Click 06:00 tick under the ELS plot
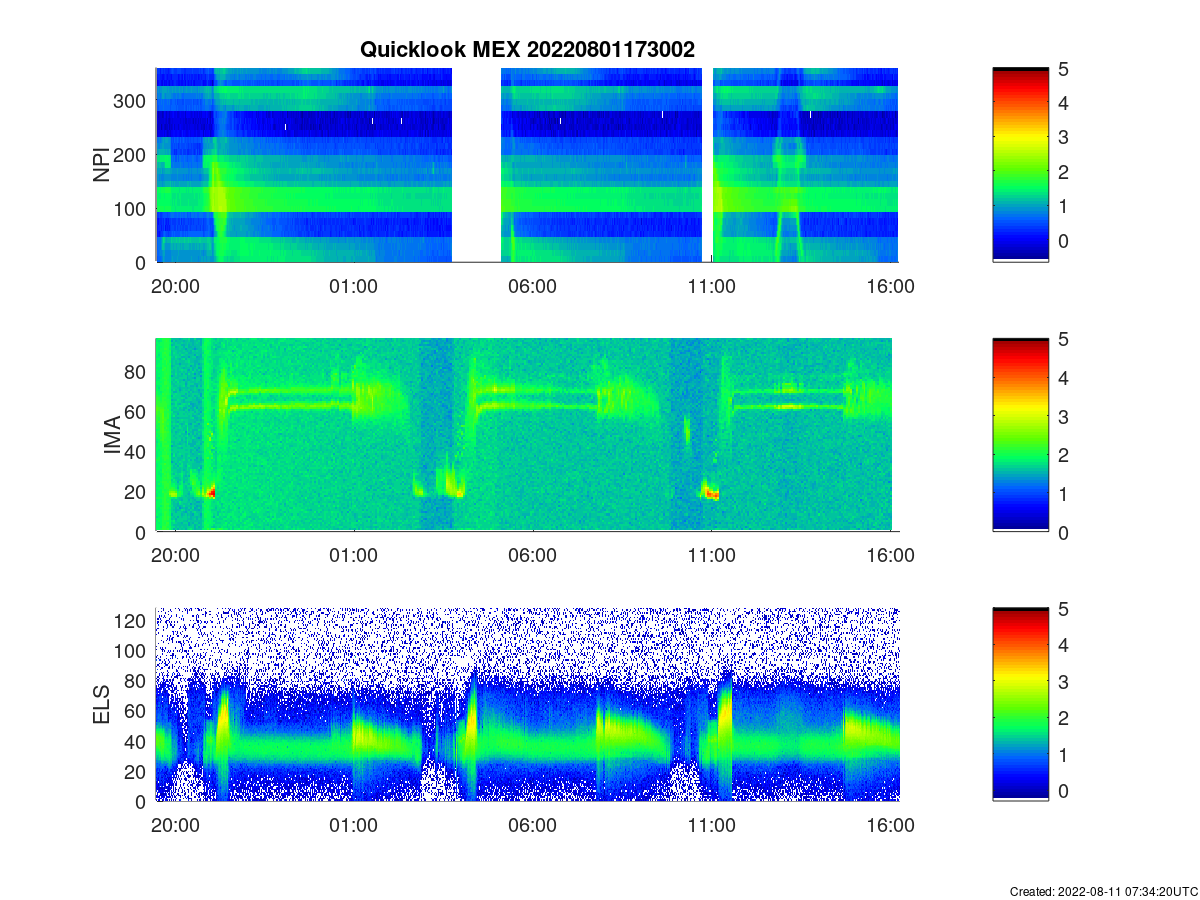The width and height of the screenshot is (1200, 900). tap(533, 826)
